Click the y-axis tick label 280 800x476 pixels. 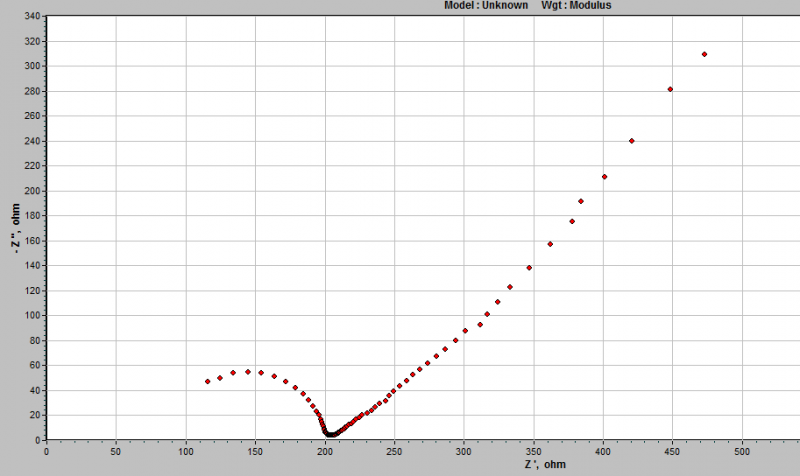click(32, 91)
